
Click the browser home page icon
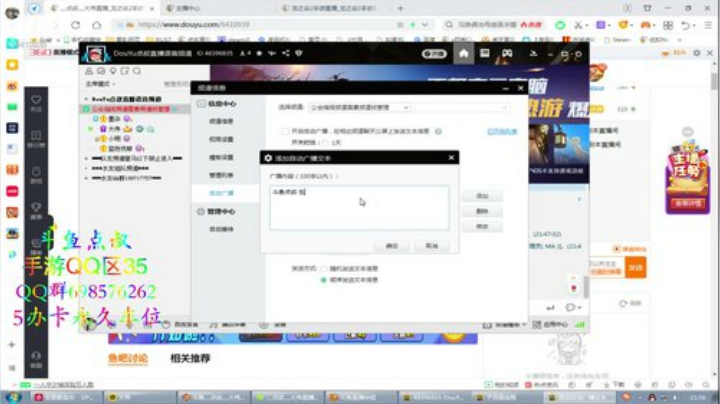coord(96,25)
